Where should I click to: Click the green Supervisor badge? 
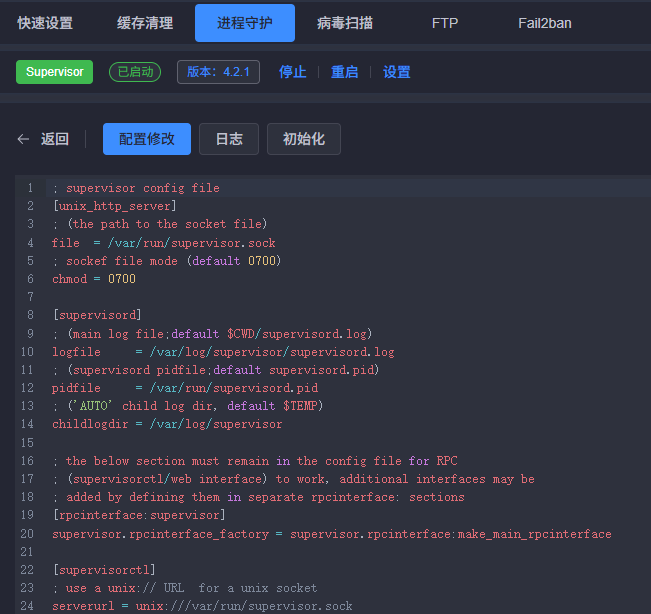[x=54, y=72]
